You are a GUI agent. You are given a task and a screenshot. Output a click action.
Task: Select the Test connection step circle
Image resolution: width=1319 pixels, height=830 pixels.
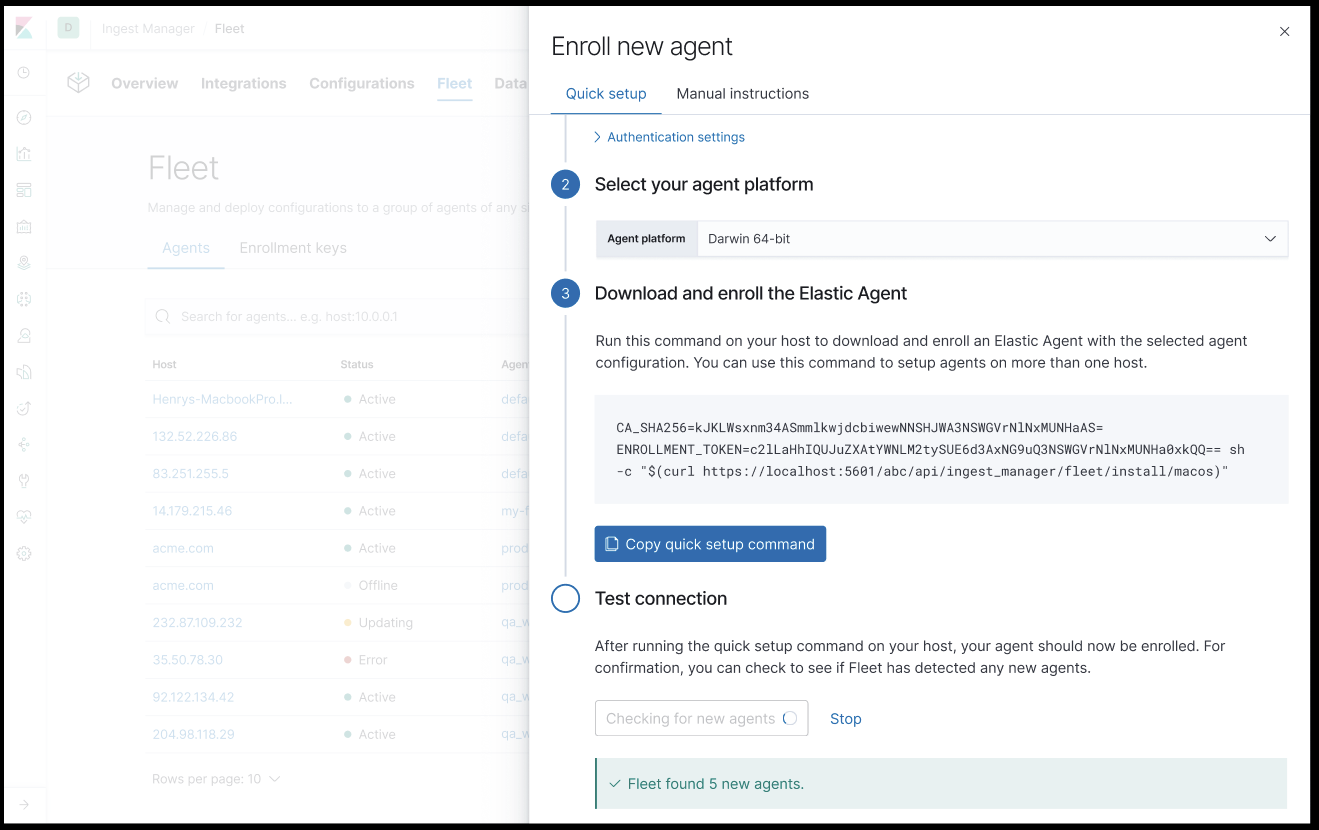point(565,598)
